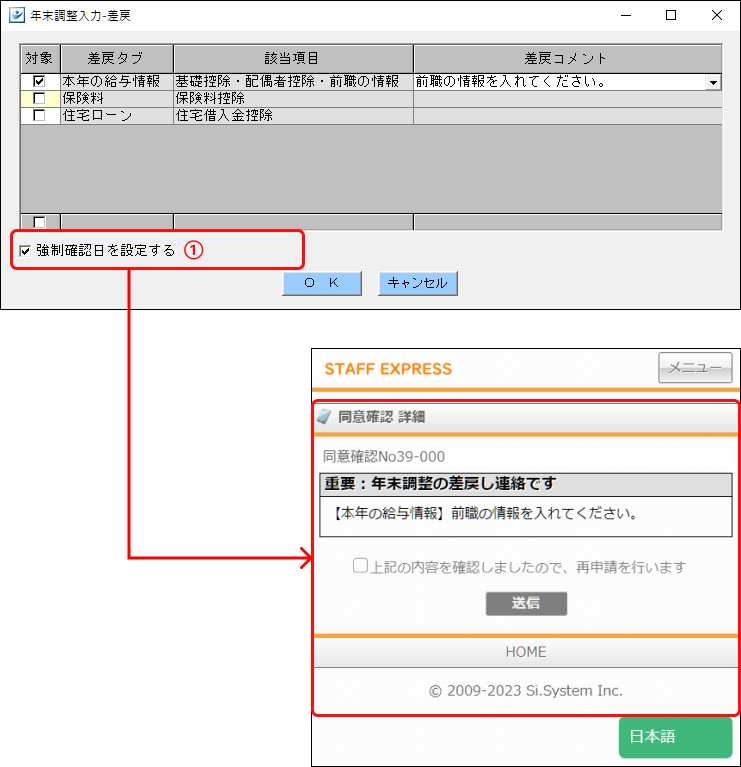Viewport: 741px width, 767px height.
Task: Select the 保険料 tab cell
Action: pos(116,98)
